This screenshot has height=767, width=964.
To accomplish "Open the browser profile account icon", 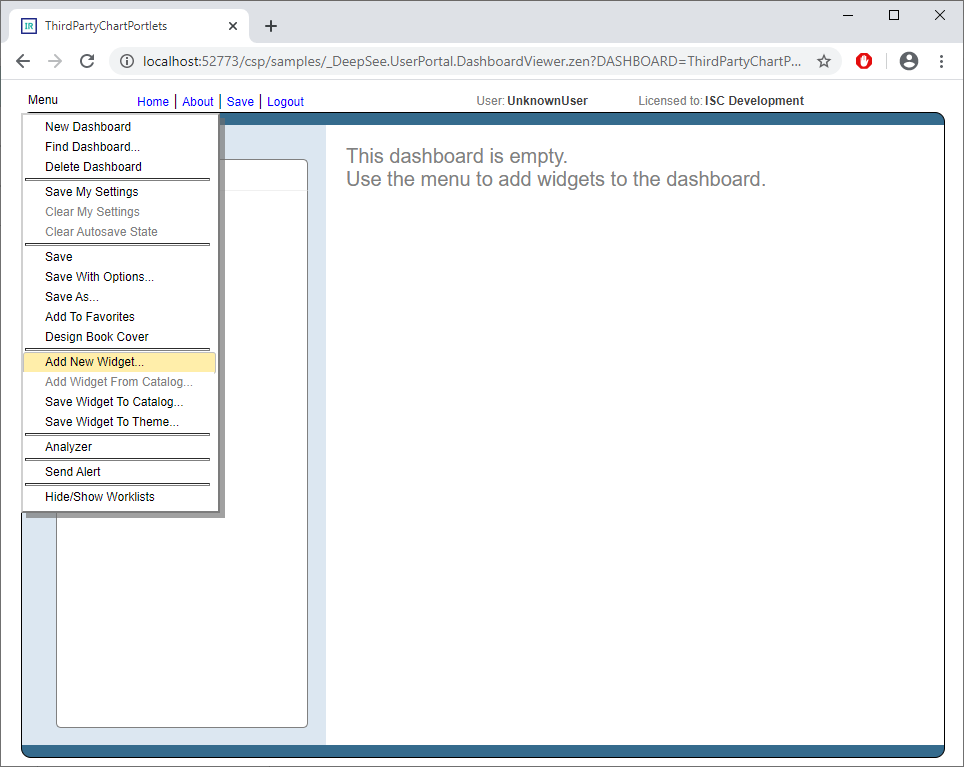I will click(x=909, y=61).
